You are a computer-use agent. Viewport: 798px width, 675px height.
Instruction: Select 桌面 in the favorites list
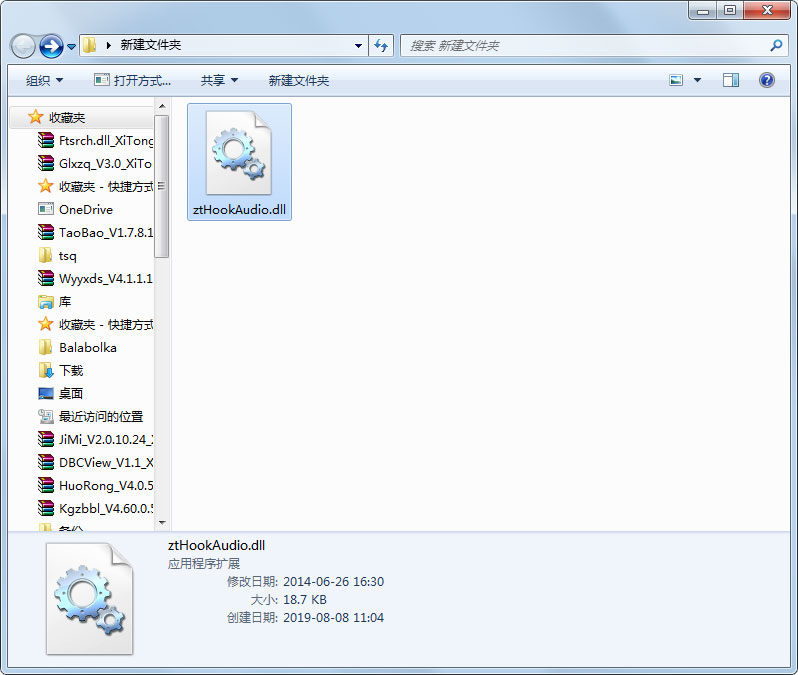(x=71, y=394)
